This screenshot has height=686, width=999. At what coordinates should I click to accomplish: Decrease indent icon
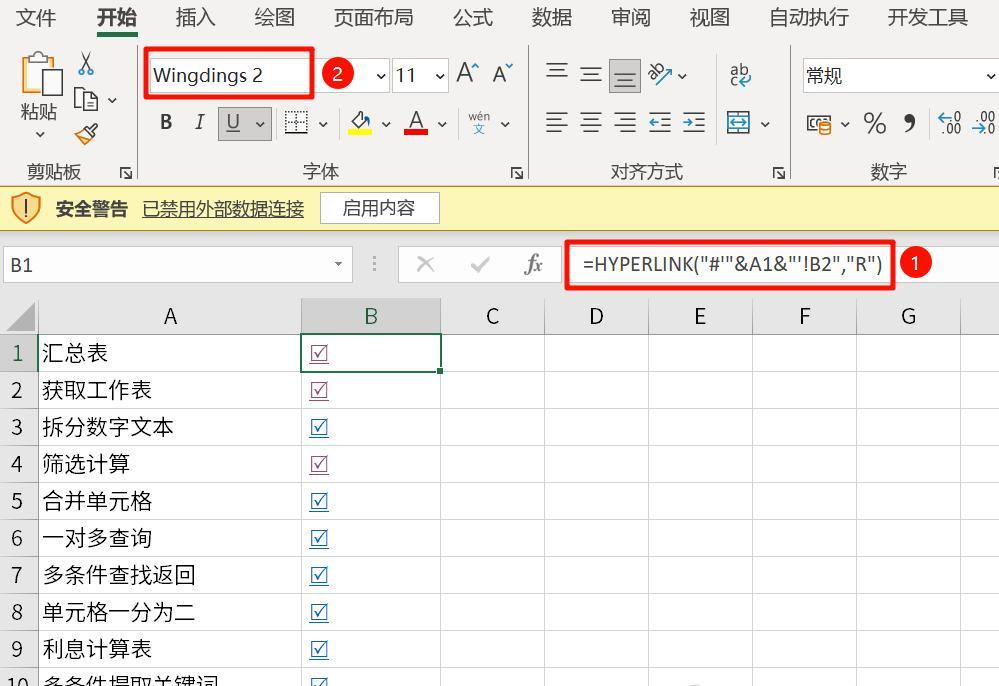(x=659, y=122)
